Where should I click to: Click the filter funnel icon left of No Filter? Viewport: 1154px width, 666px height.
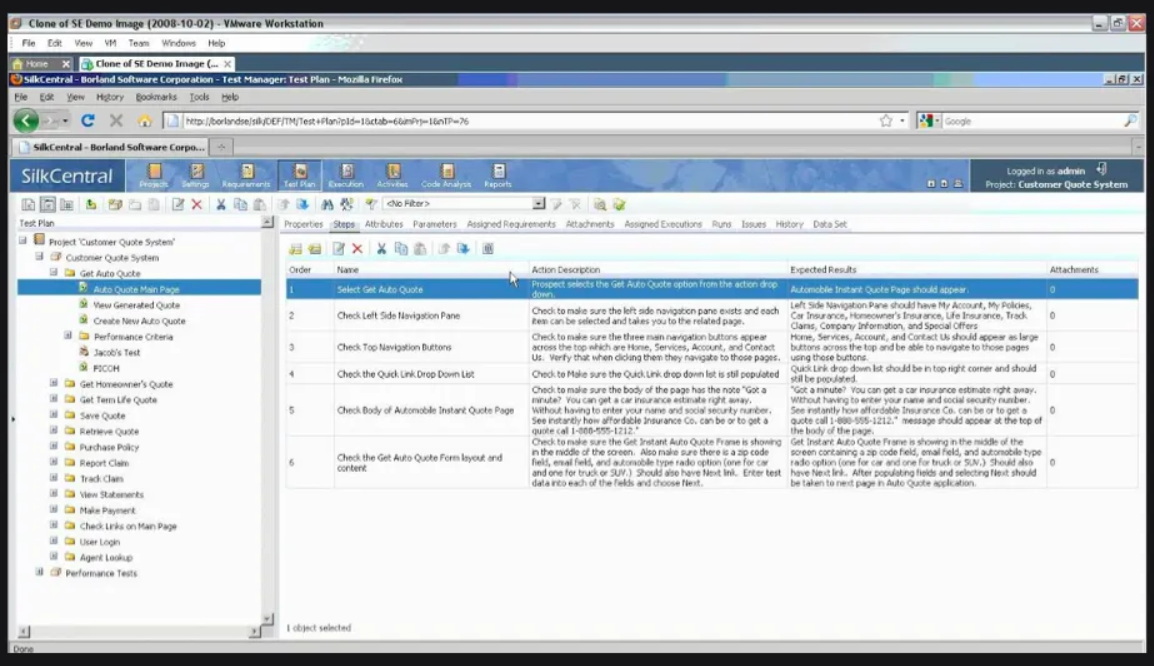point(371,205)
